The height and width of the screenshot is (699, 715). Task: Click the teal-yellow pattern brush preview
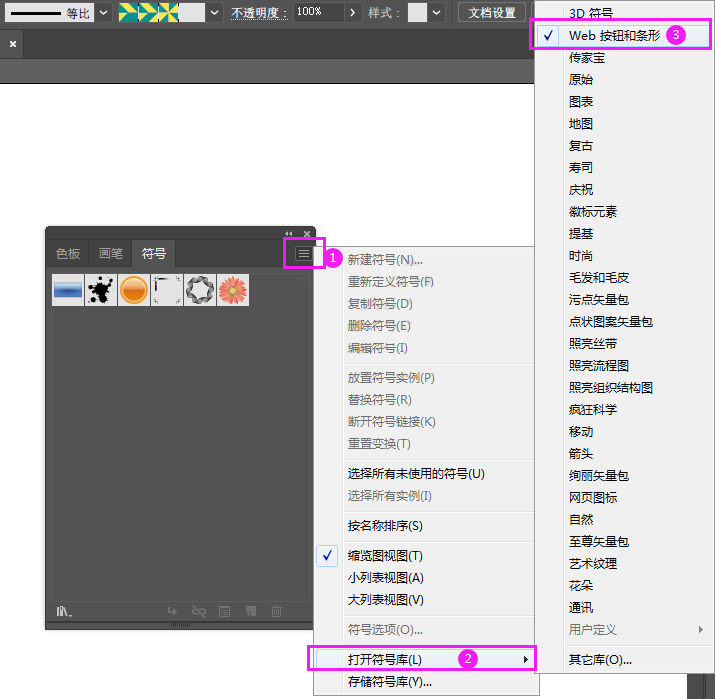click(149, 13)
